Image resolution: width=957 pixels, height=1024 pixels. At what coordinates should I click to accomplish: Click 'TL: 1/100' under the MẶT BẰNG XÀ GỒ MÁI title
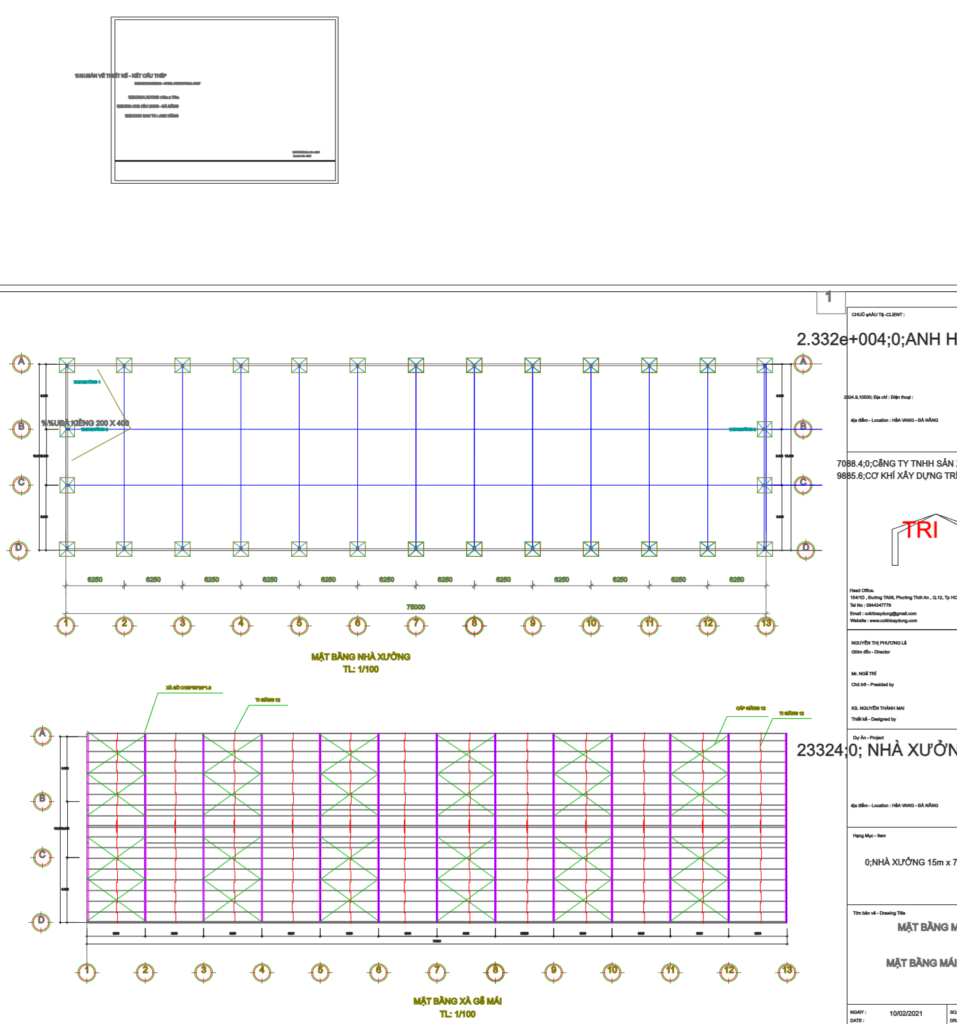pos(457,1014)
